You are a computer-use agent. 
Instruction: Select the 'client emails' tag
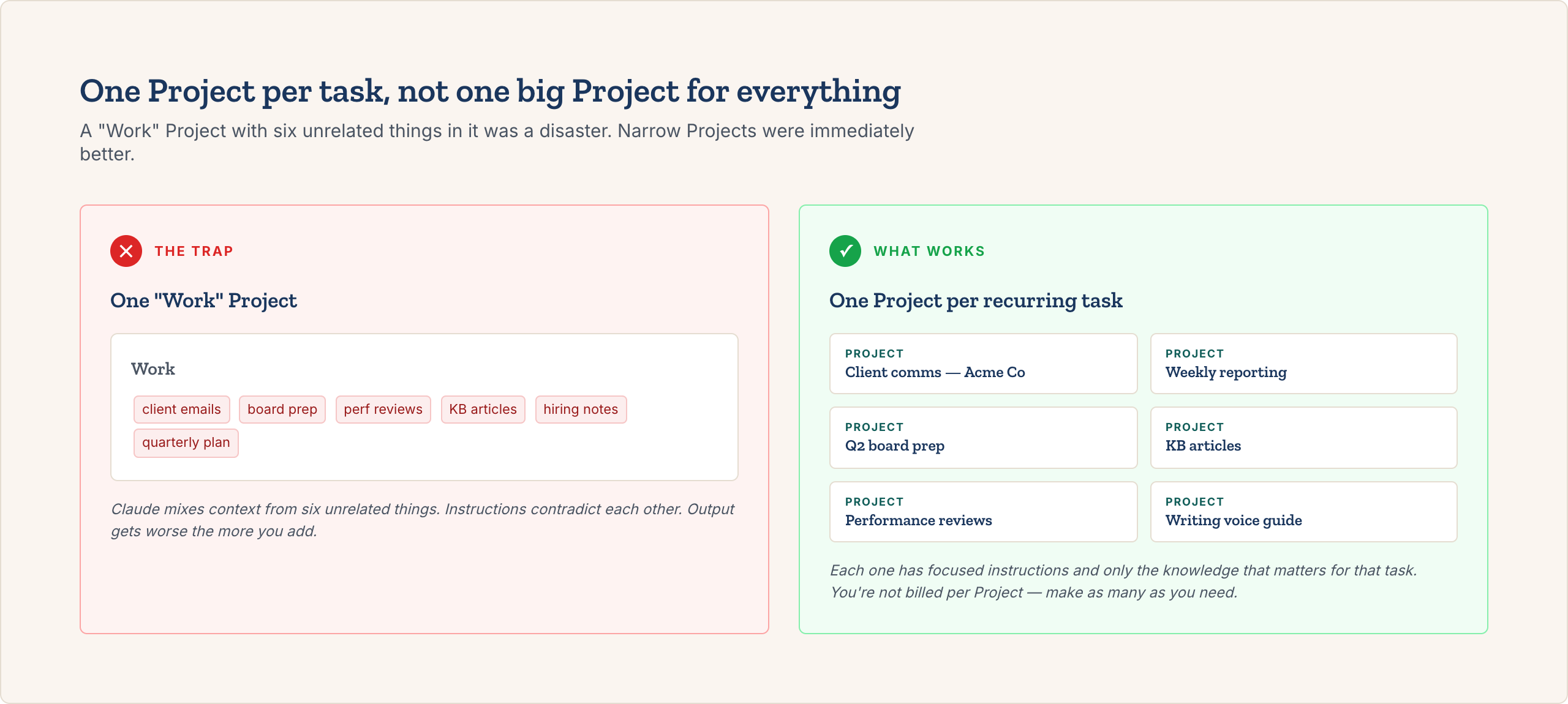click(x=181, y=410)
